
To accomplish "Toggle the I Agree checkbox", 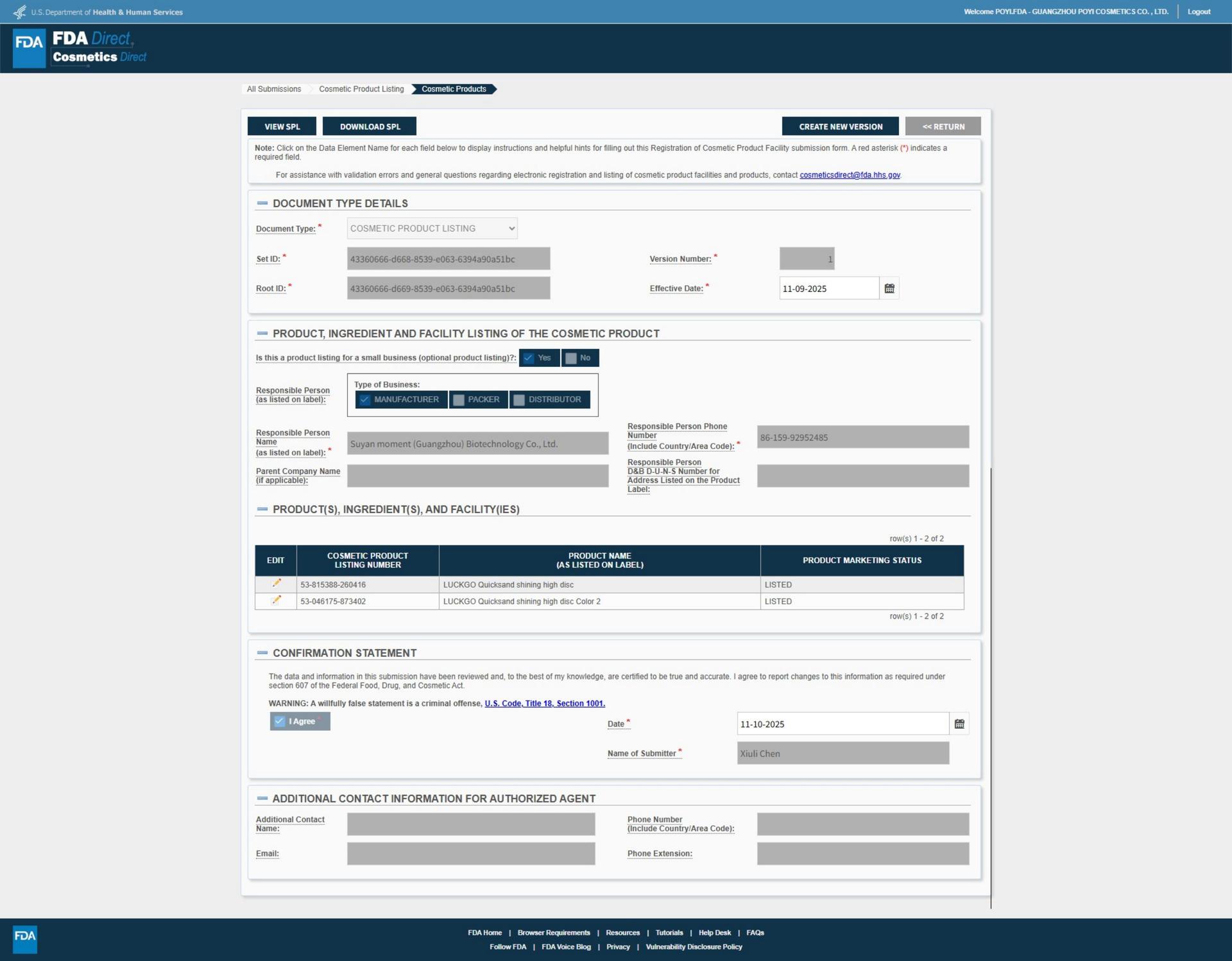I will click(280, 722).
